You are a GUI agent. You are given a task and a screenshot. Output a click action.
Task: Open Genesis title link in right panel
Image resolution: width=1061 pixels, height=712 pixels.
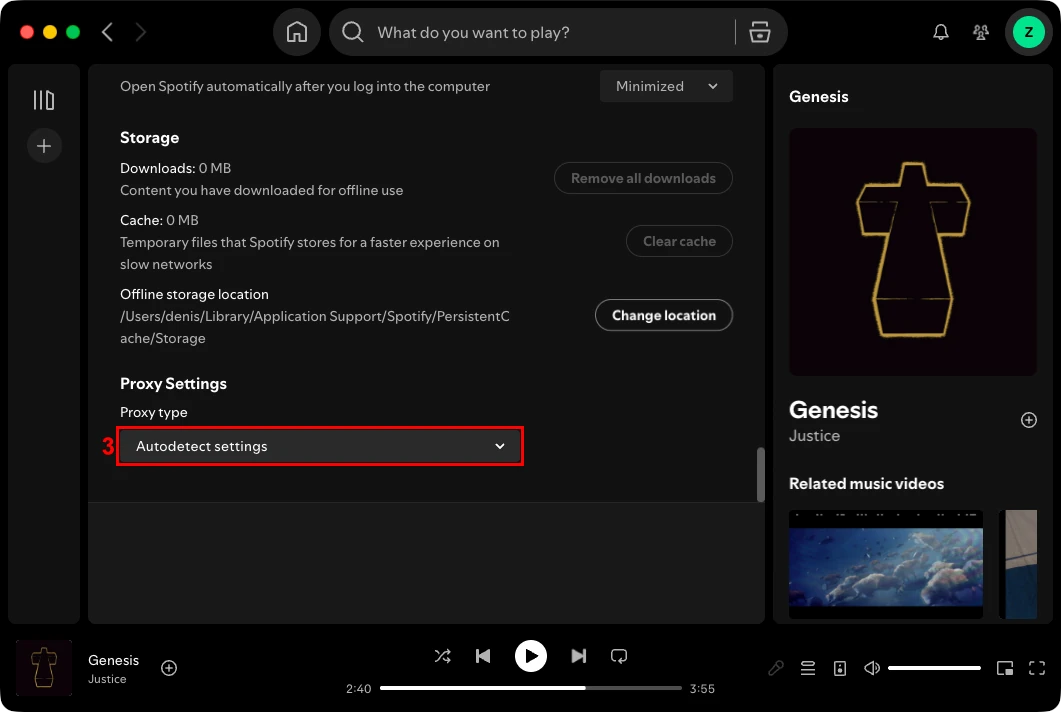pyautogui.click(x=833, y=410)
